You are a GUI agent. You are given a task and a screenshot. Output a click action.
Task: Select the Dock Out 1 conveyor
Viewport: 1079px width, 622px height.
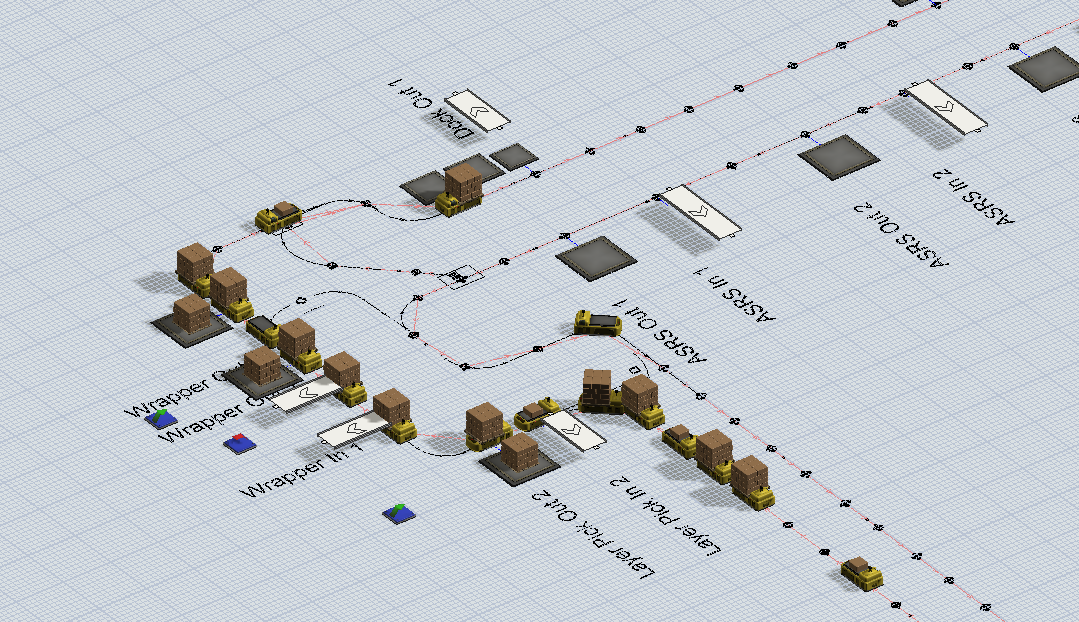[x=477, y=109]
